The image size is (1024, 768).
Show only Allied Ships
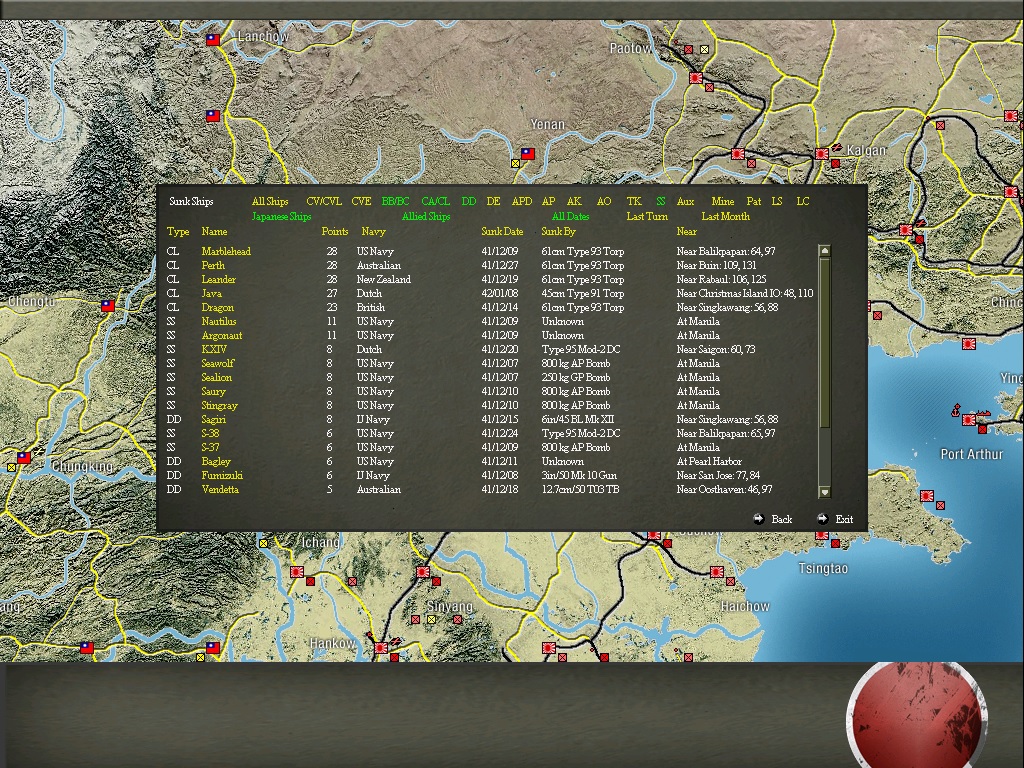(426, 216)
